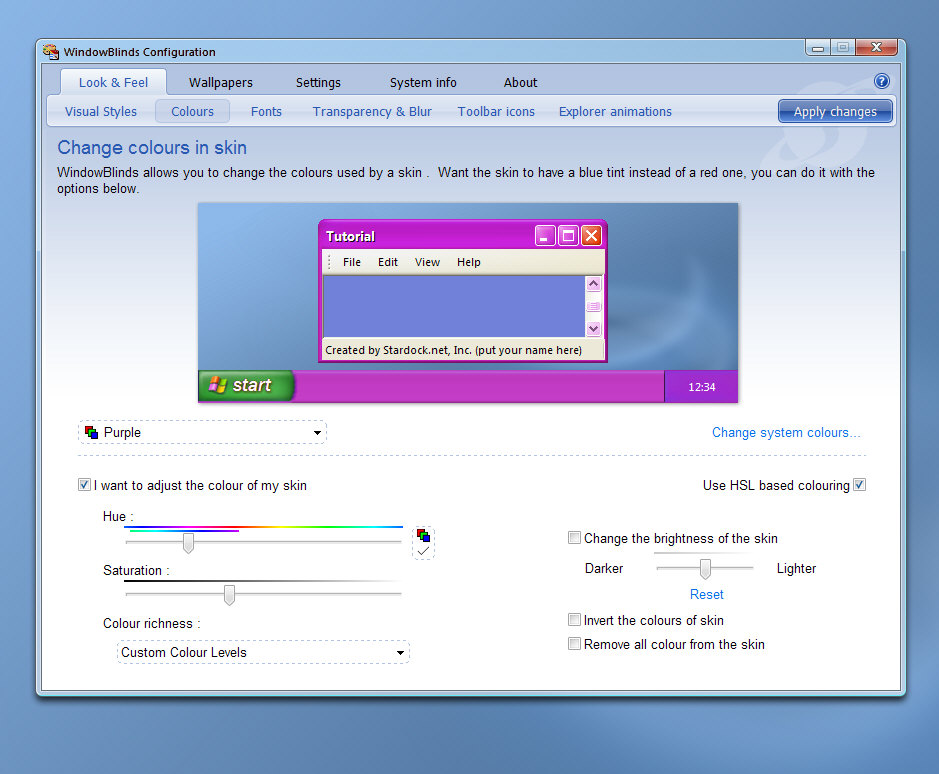The height and width of the screenshot is (774, 939).
Task: Click Edit in the preview Tutorial menu
Action: click(x=387, y=262)
